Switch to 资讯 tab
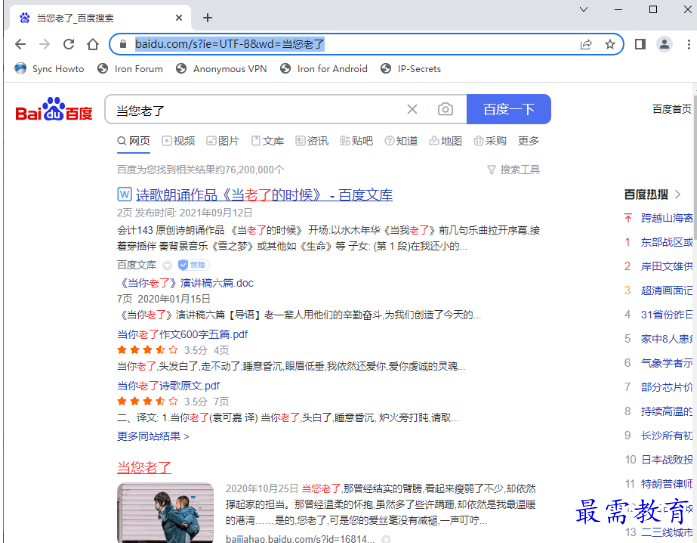 tap(312, 141)
